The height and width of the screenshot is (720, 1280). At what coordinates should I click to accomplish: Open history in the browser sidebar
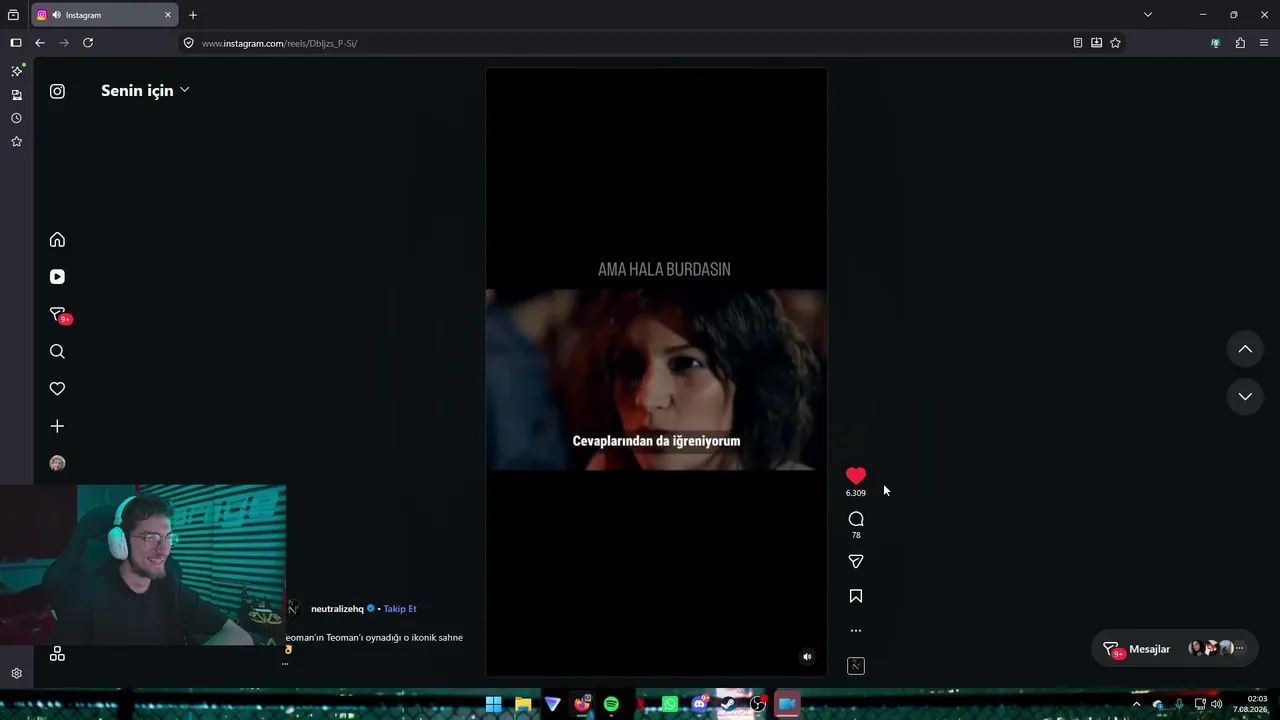point(16,118)
